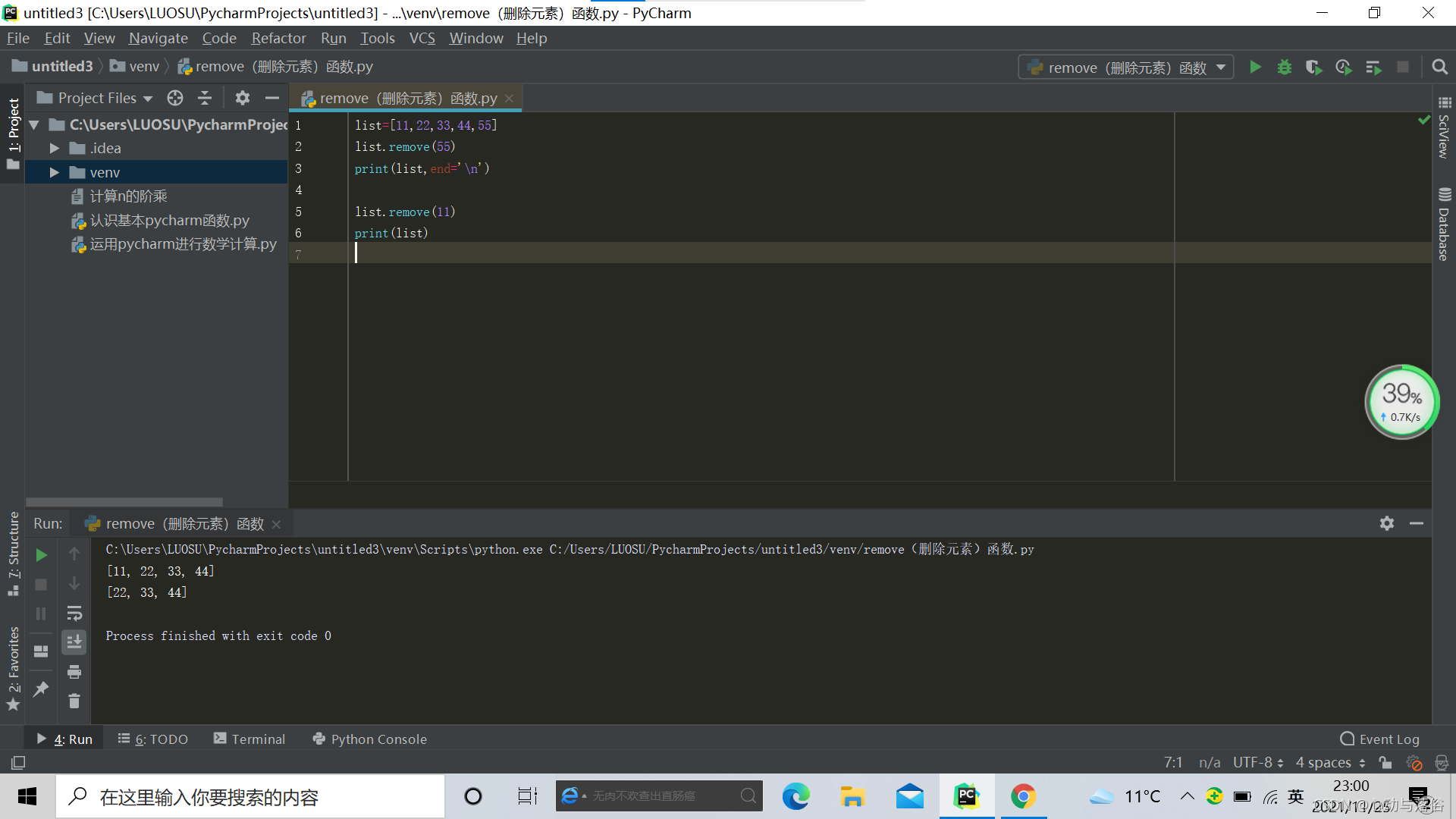Open Windows Start menu

tap(27, 796)
